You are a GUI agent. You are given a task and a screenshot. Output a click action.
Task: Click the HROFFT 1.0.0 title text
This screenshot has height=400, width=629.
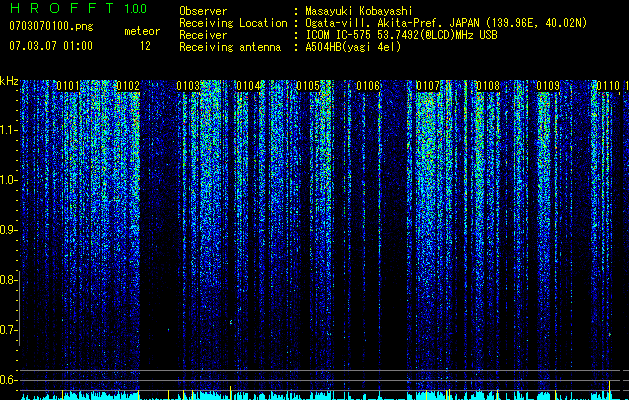click(x=78, y=8)
